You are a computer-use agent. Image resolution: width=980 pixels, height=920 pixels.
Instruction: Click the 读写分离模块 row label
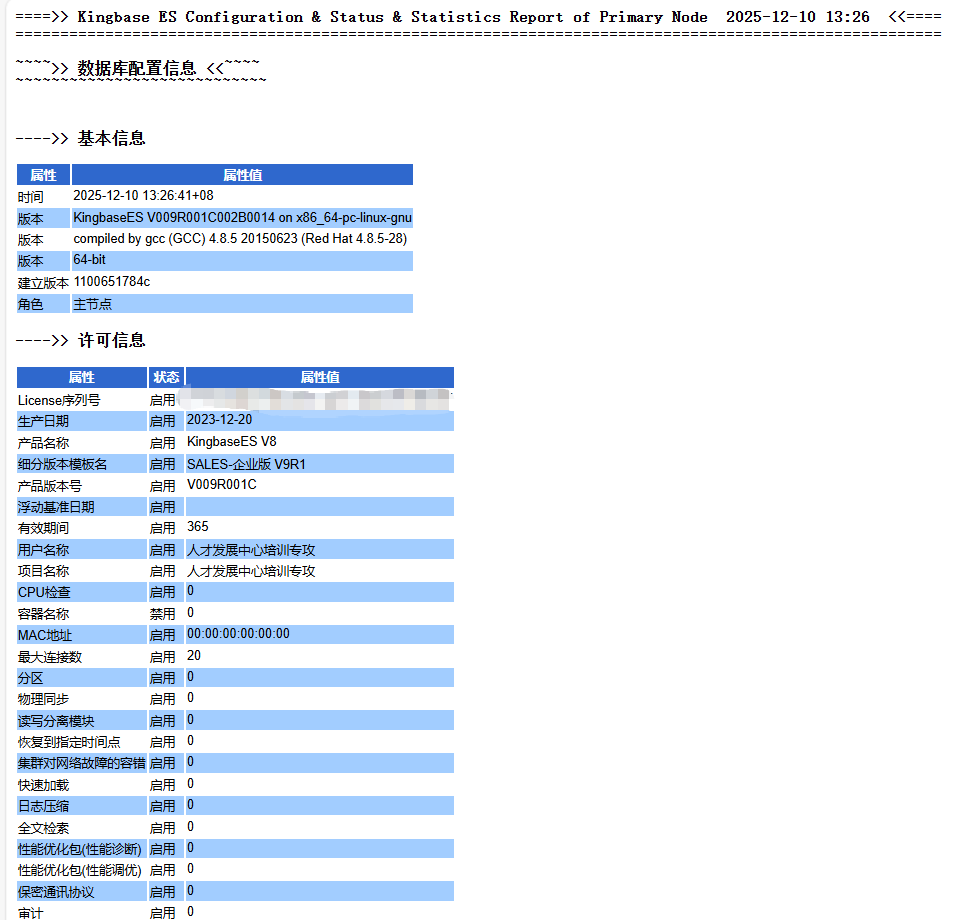pyautogui.click(x=57, y=720)
